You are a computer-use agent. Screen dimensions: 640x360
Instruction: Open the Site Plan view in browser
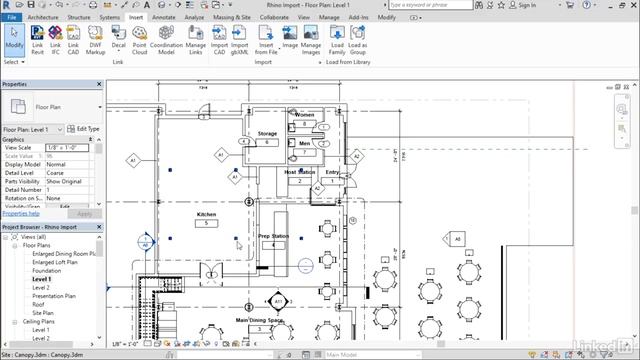pyautogui.click(x=43, y=313)
